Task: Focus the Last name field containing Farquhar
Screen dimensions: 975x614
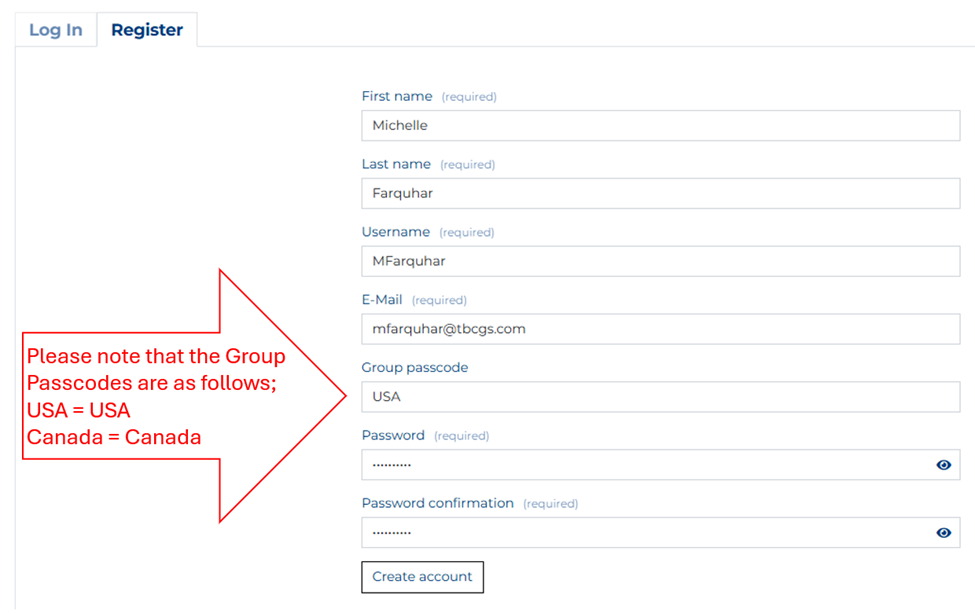Action: (660, 193)
